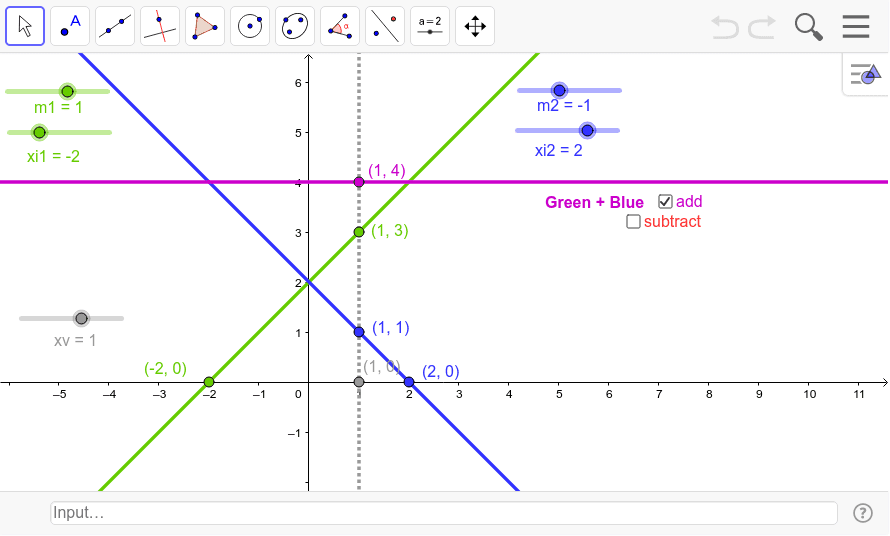The width and height of the screenshot is (890, 536).
Task: Click the xi2 slider handle
Action: pos(587,131)
